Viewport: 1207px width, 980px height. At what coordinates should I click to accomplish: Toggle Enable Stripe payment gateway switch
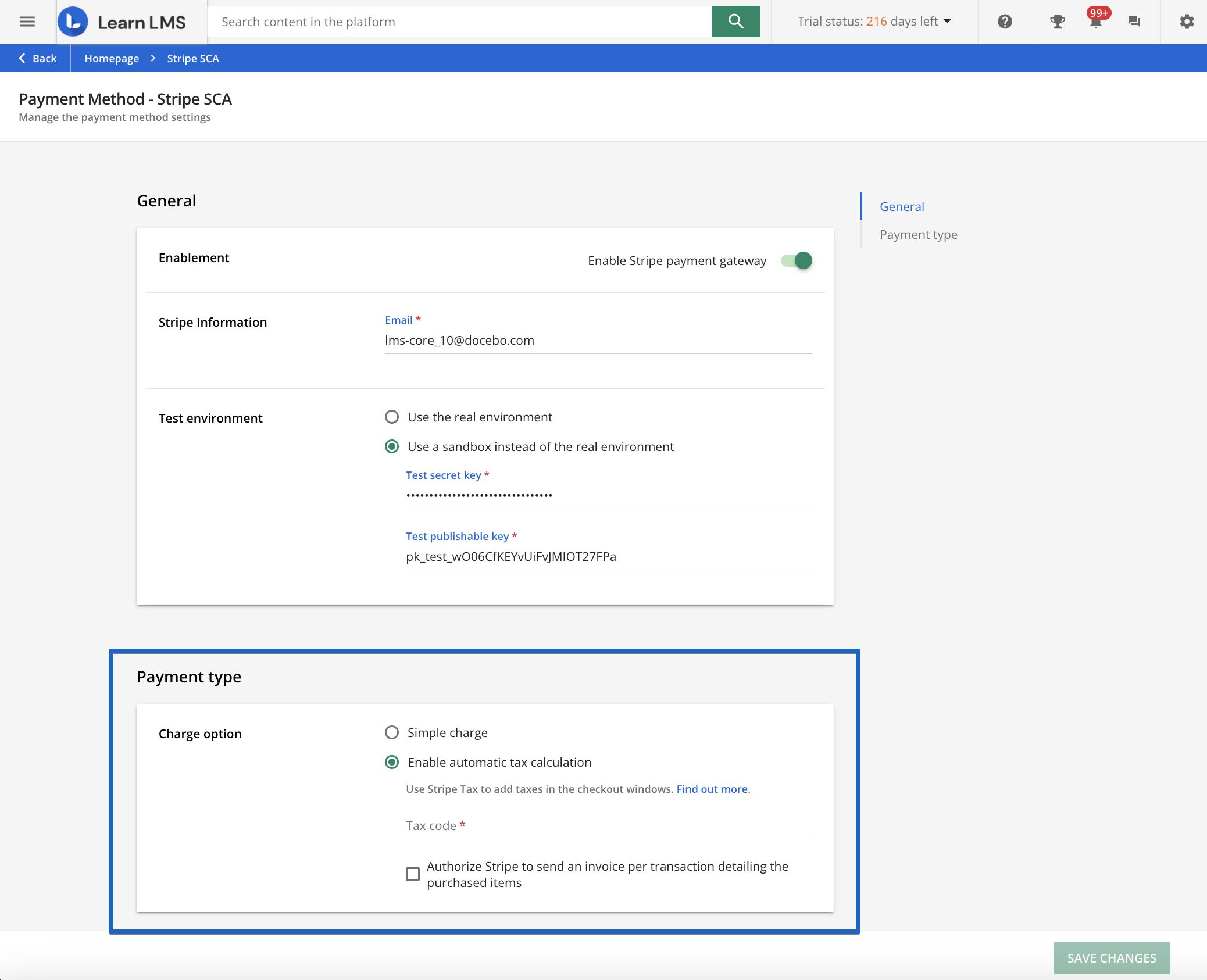pyautogui.click(x=797, y=260)
